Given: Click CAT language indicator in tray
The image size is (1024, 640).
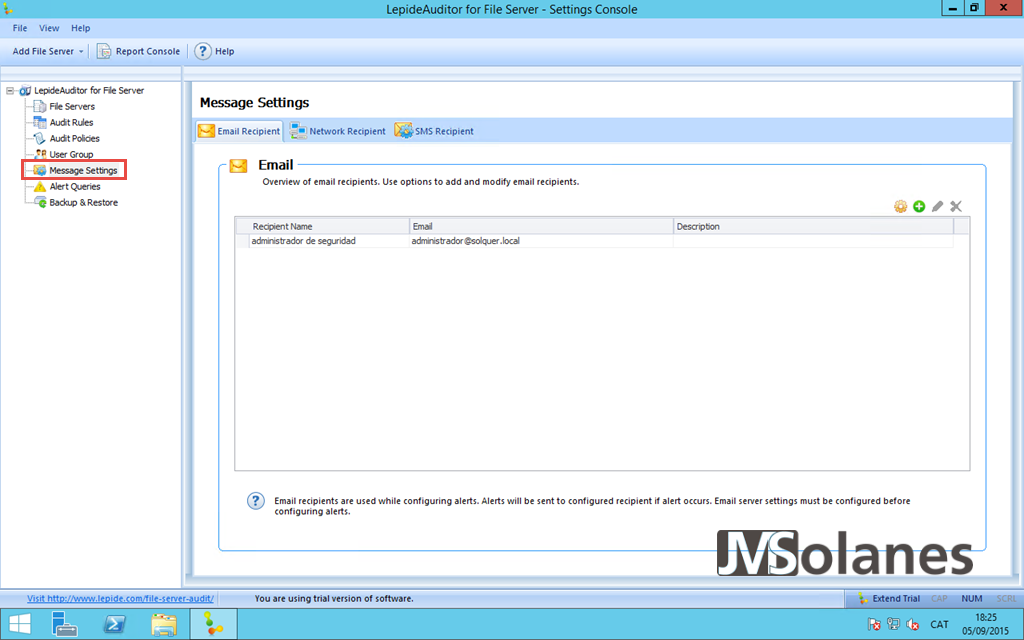Looking at the screenshot, I should (x=939, y=624).
